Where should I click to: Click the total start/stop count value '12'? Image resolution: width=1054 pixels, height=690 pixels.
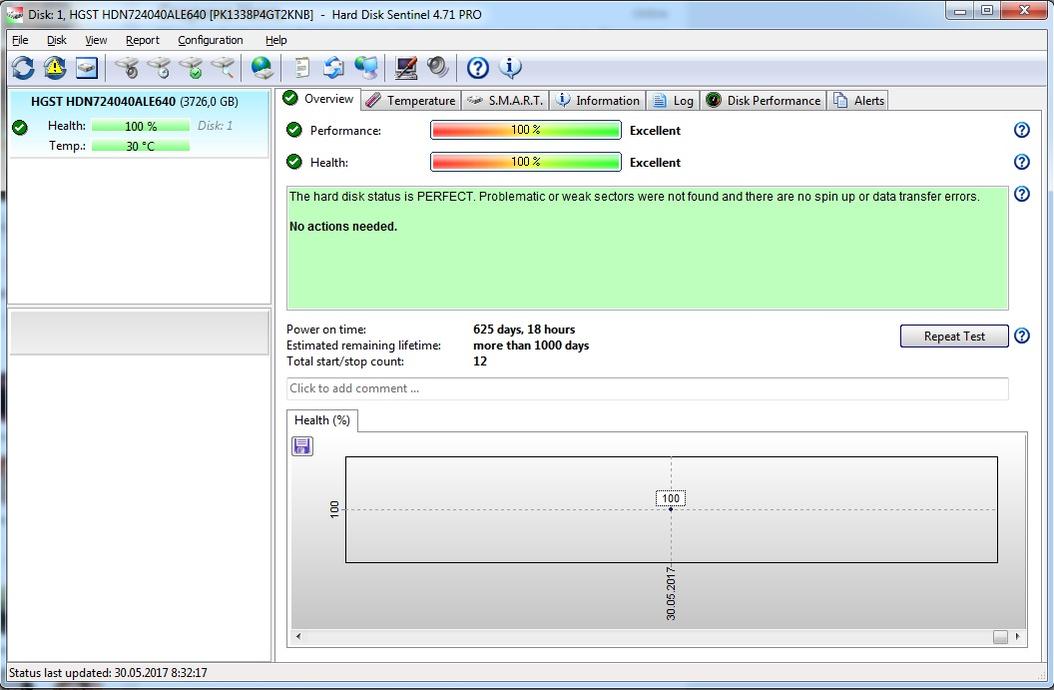pos(480,361)
